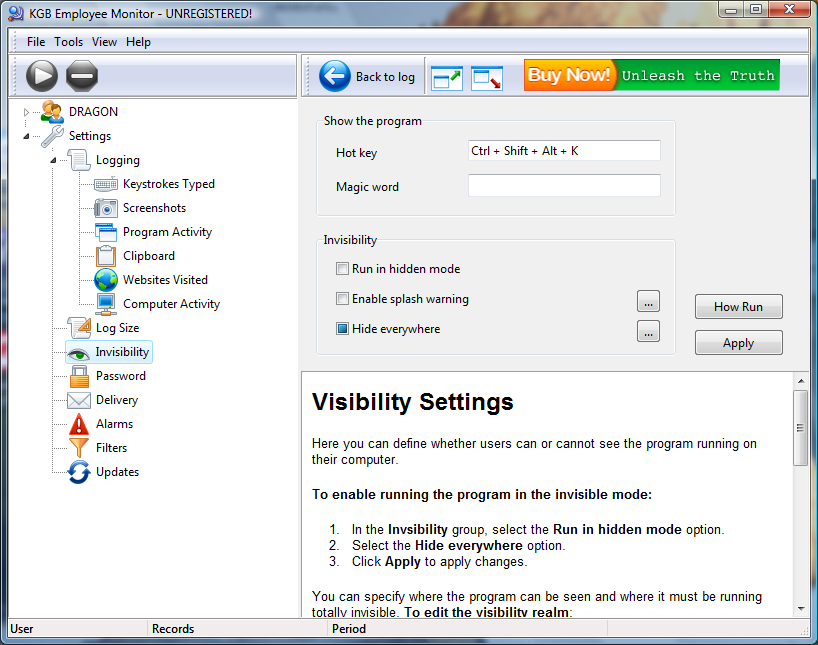This screenshot has height=645, width=818.
Task: Open the View menu
Action: pos(104,42)
